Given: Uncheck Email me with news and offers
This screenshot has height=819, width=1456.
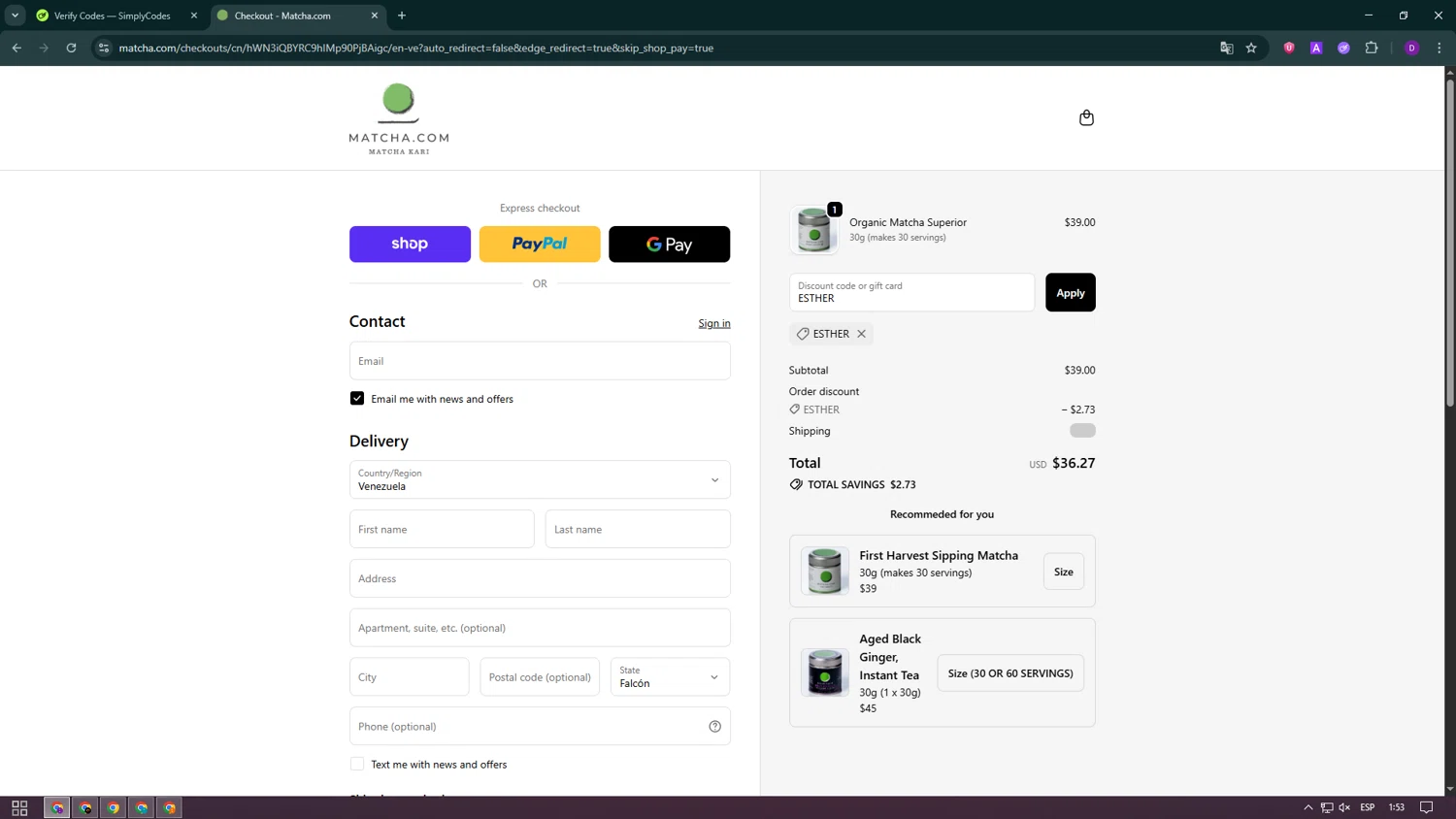Looking at the screenshot, I should [357, 399].
